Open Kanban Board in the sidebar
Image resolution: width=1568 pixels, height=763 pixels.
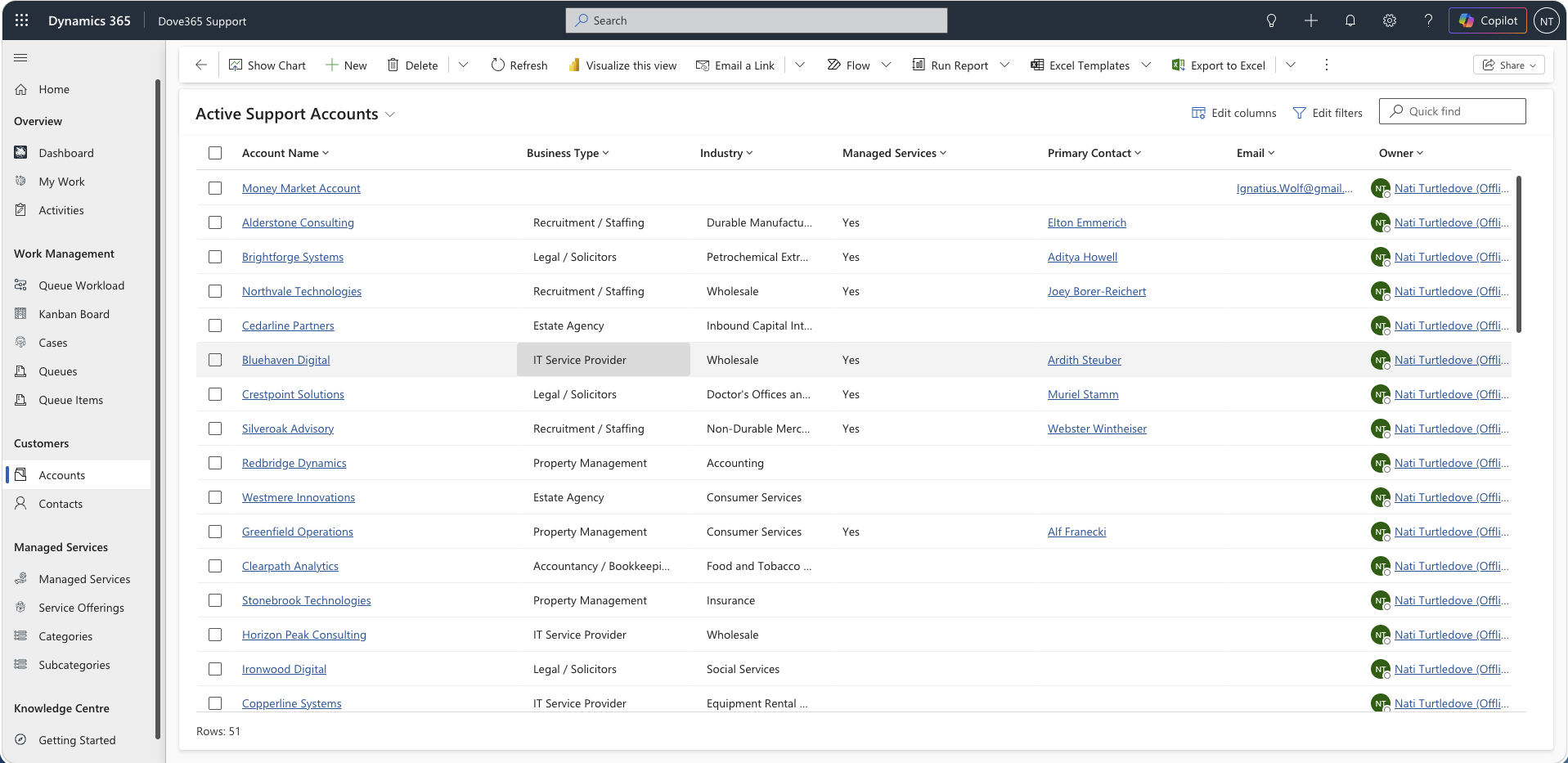[x=78, y=314]
